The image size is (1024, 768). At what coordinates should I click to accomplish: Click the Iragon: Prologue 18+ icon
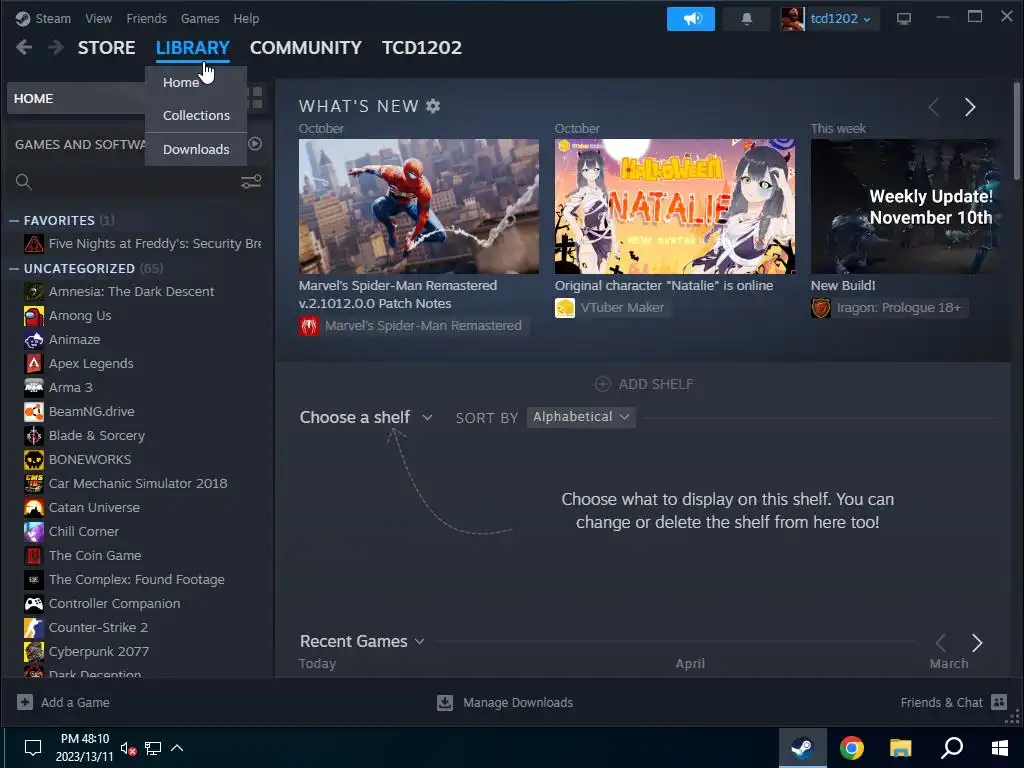pos(821,308)
